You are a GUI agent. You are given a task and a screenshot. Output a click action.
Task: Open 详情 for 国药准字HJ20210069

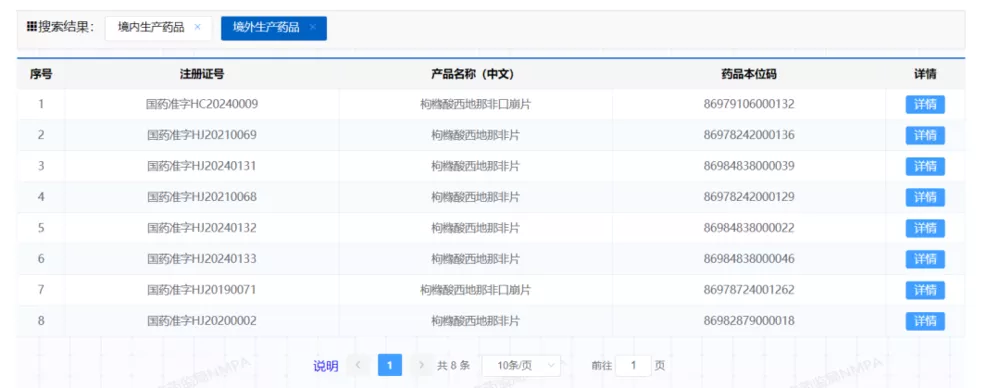(925, 135)
